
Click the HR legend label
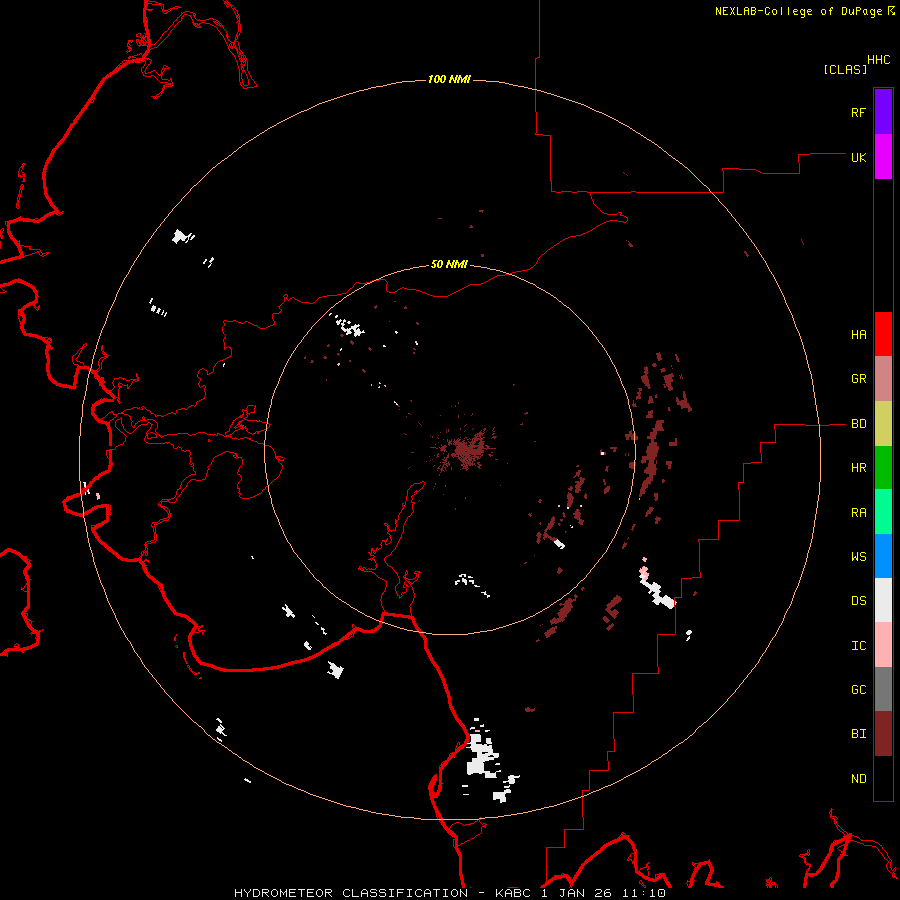point(858,468)
